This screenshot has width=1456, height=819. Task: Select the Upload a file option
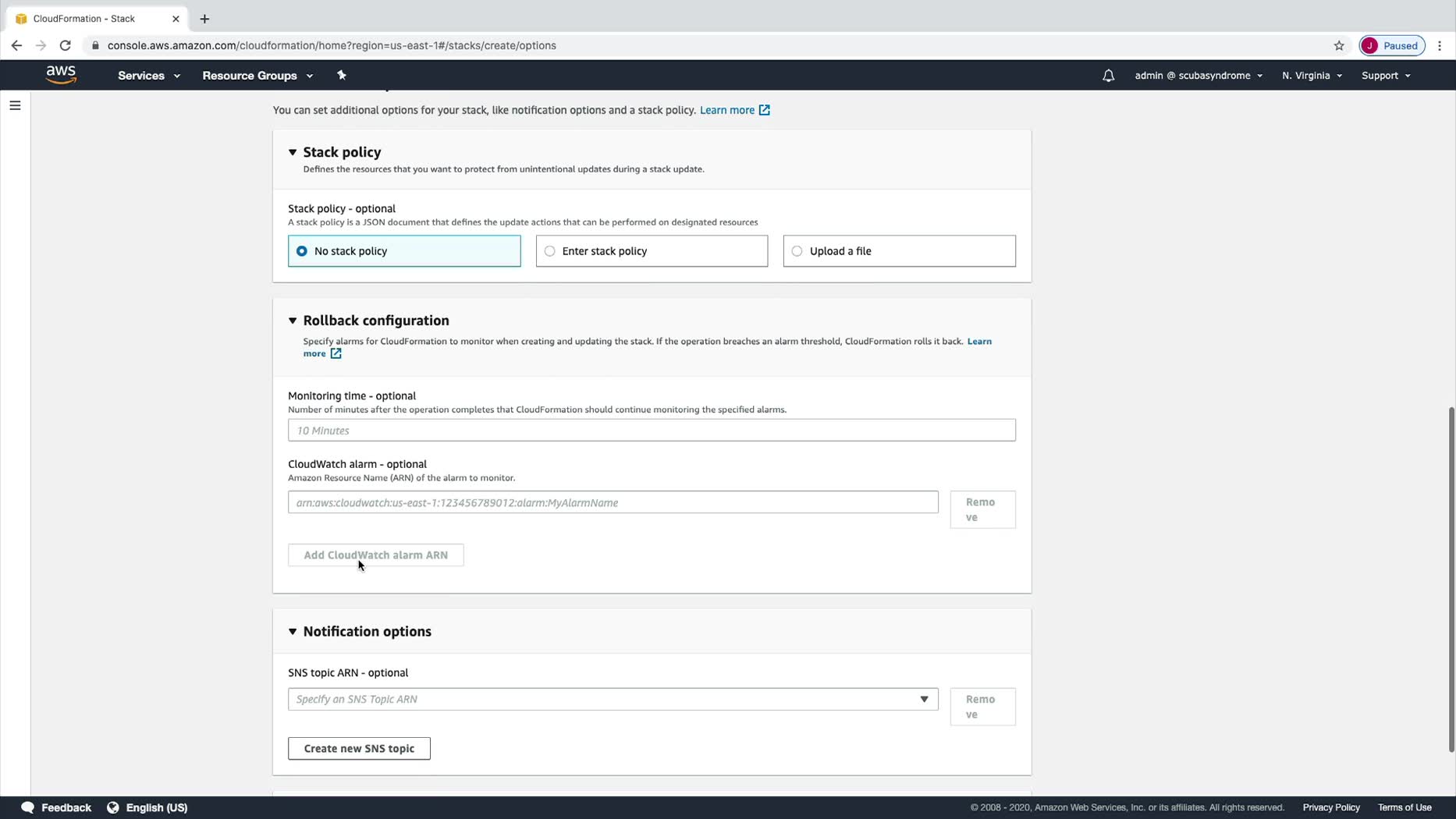(797, 251)
